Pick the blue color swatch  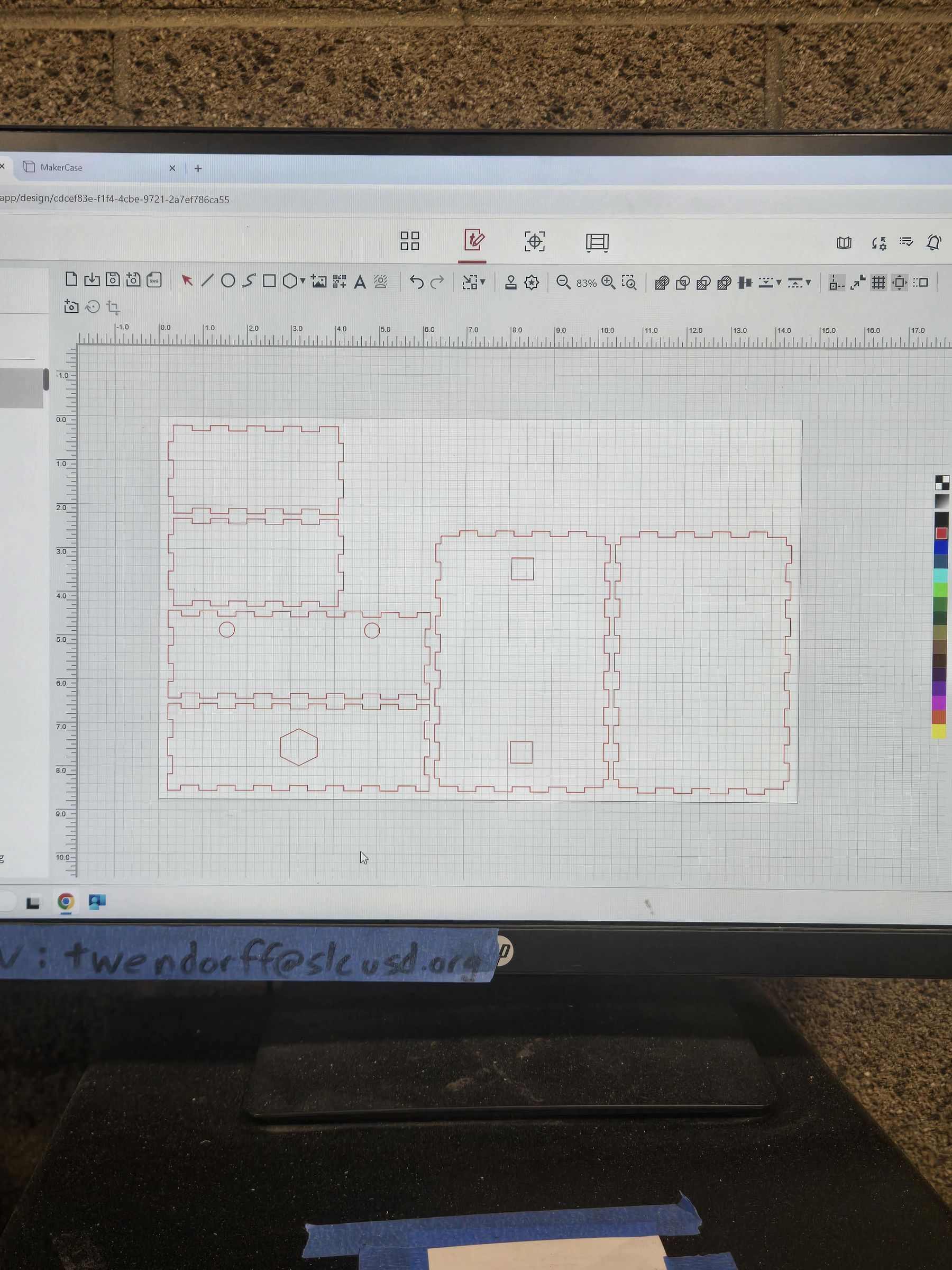point(941,547)
